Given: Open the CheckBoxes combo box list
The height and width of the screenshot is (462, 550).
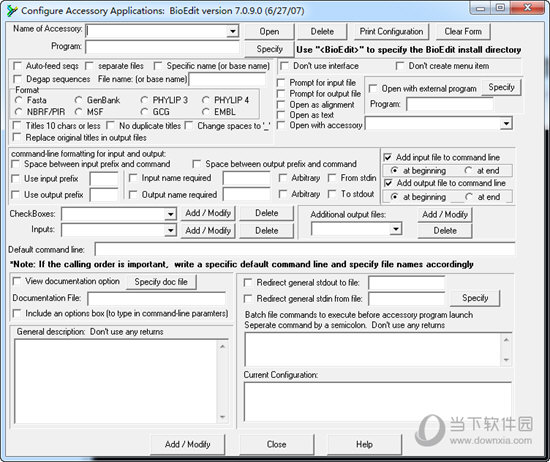Looking at the screenshot, I should point(170,214).
